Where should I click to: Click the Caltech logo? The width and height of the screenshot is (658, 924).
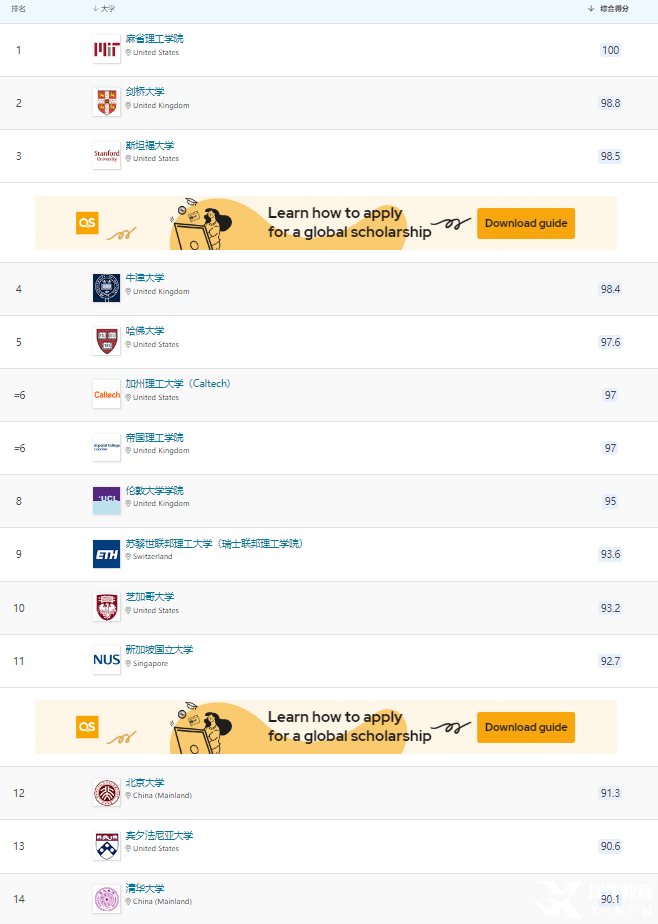tap(107, 394)
